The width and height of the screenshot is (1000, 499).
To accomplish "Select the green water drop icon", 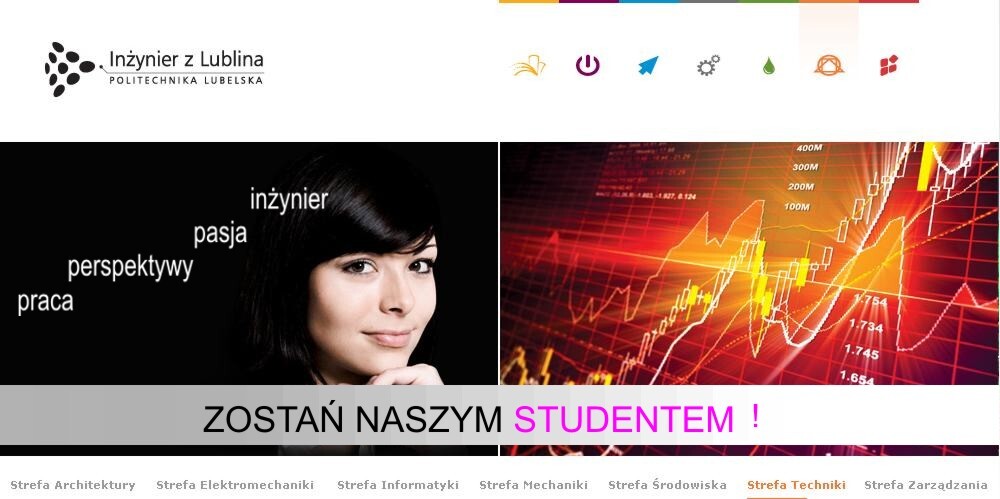I will click(768, 66).
